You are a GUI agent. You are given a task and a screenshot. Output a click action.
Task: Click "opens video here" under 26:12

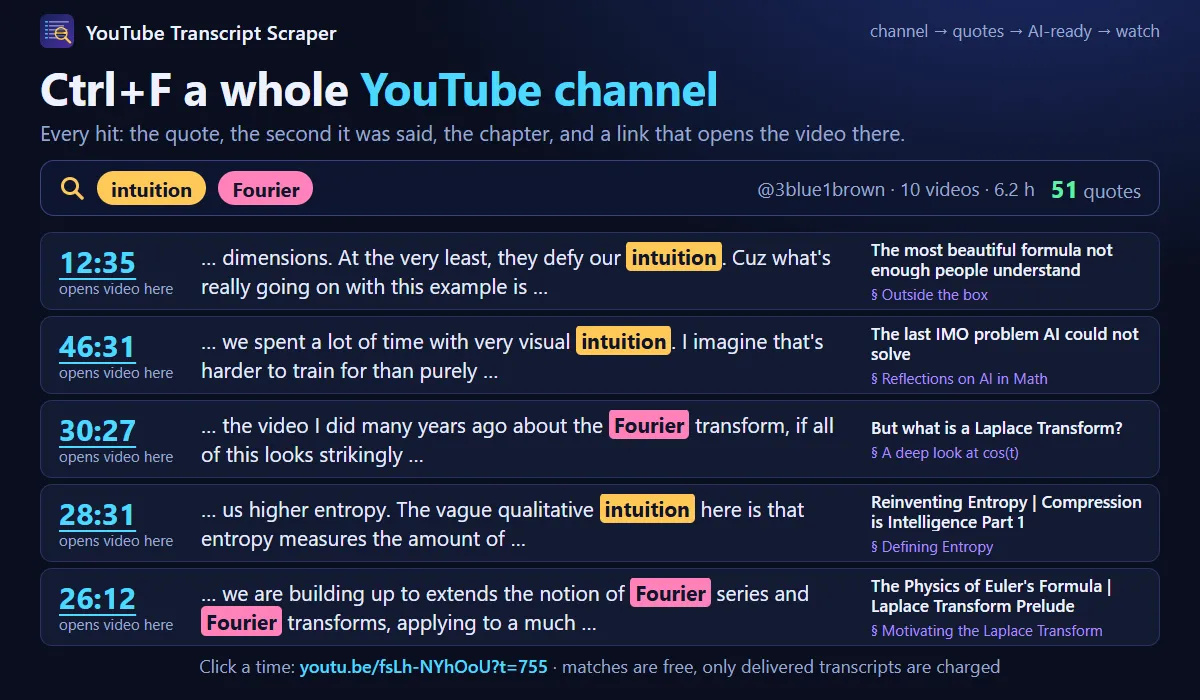tap(116, 625)
